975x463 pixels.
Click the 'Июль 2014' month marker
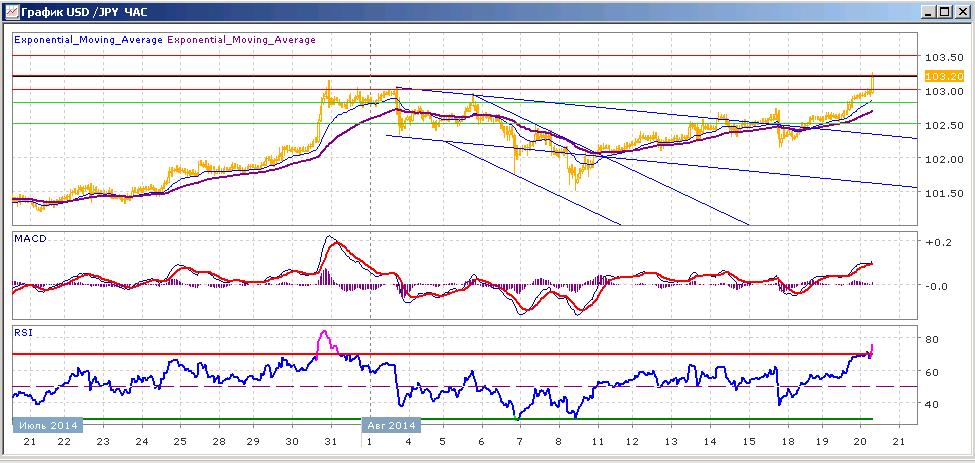coord(49,426)
